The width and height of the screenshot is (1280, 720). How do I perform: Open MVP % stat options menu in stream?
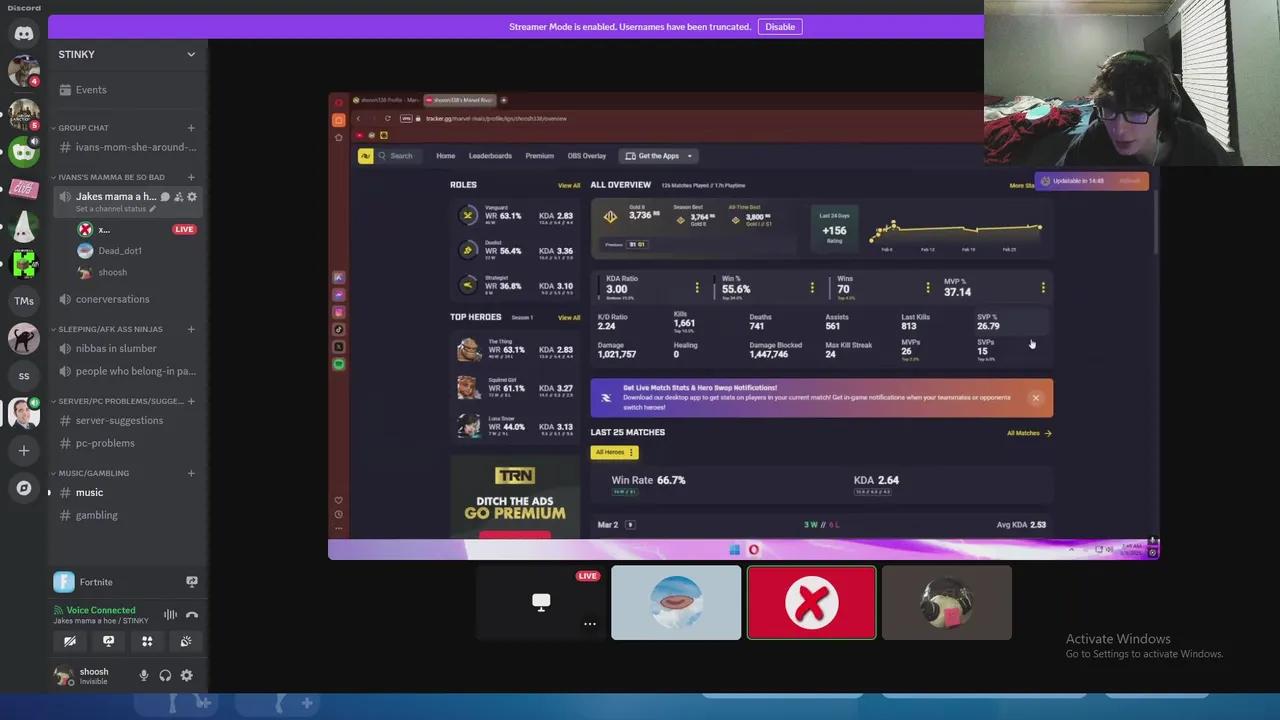tap(1042, 288)
